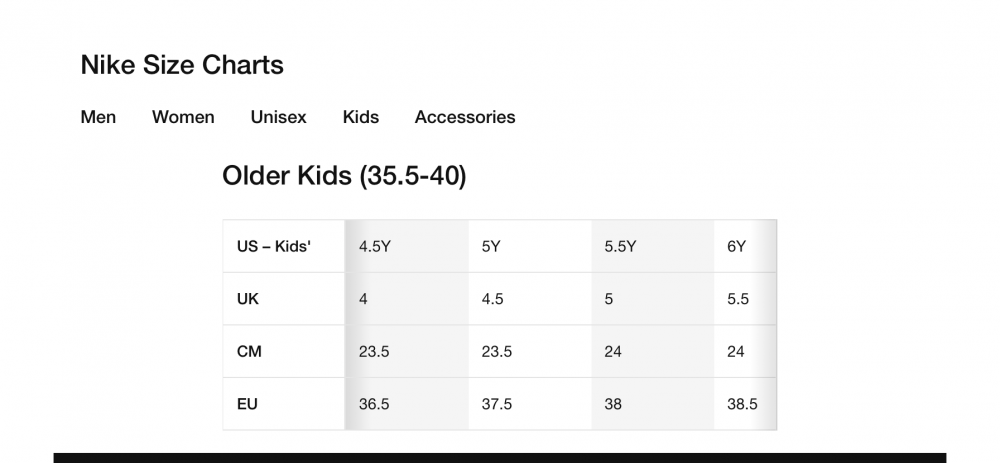This screenshot has height=463, width=1000.
Task: Click the Nike Size Charts heading
Action: pos(182,65)
